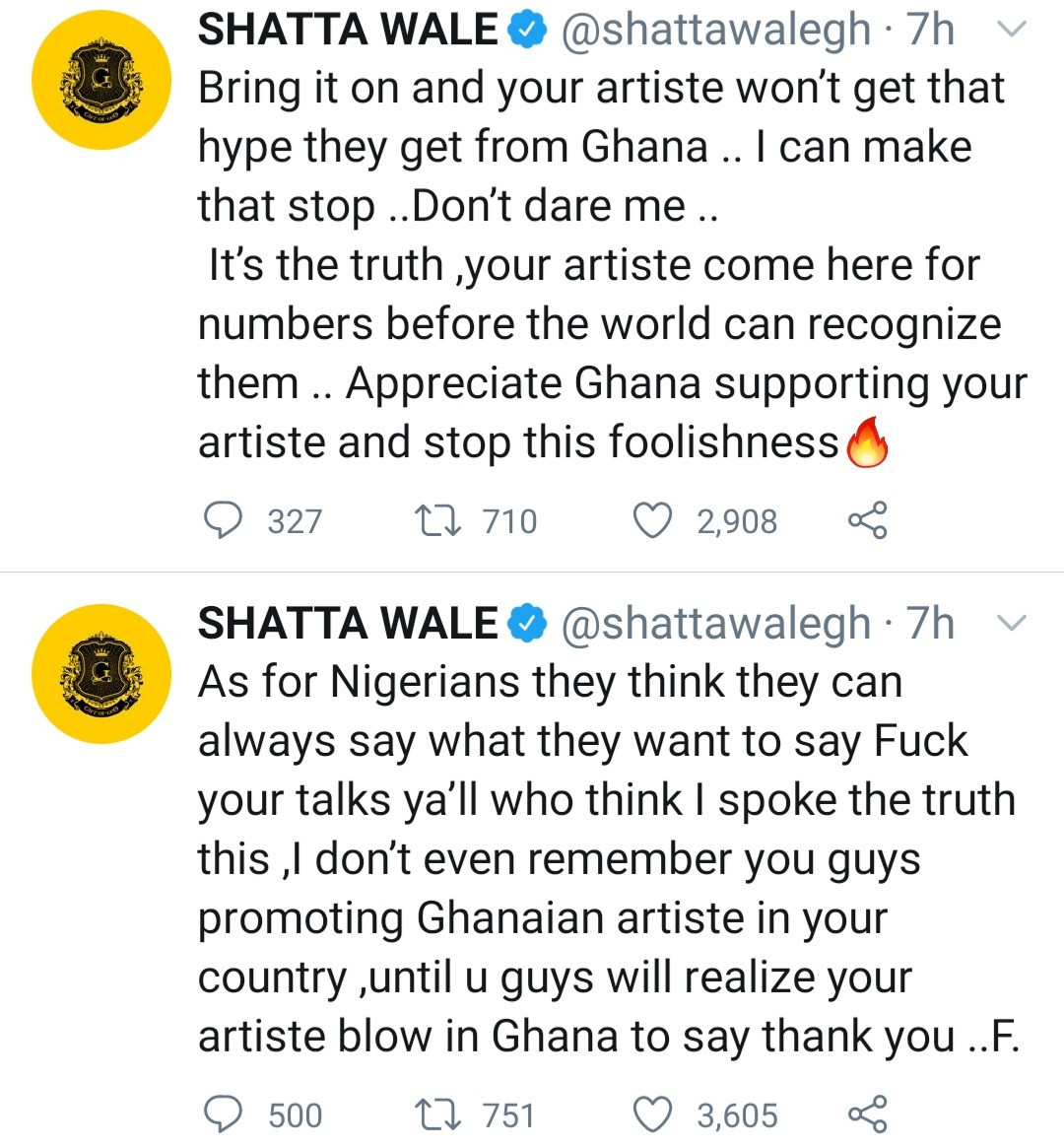Retweet the first tweet with 710 retweets
This screenshot has height=1148, width=1064.
[x=437, y=521]
